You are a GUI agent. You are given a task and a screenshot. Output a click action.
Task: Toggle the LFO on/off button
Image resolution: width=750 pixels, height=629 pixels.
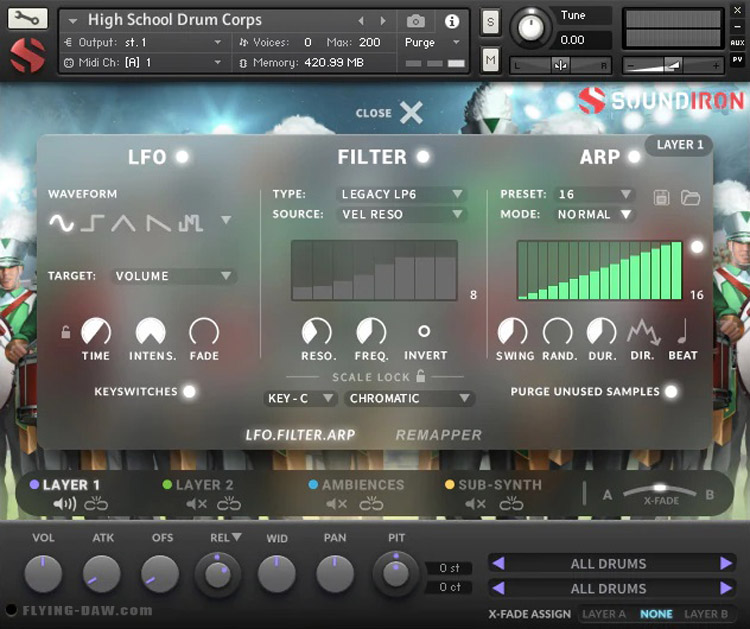[182, 156]
